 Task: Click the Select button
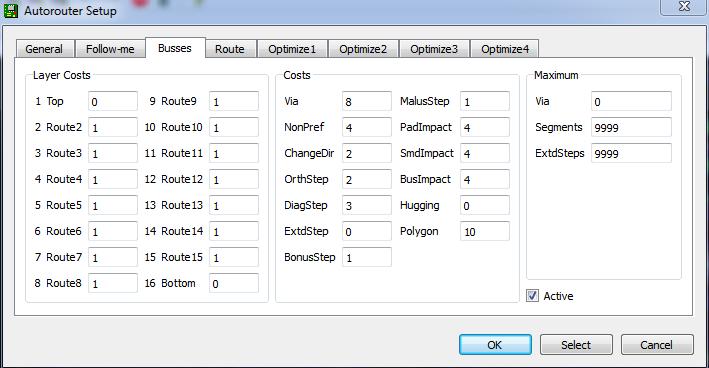pos(576,345)
